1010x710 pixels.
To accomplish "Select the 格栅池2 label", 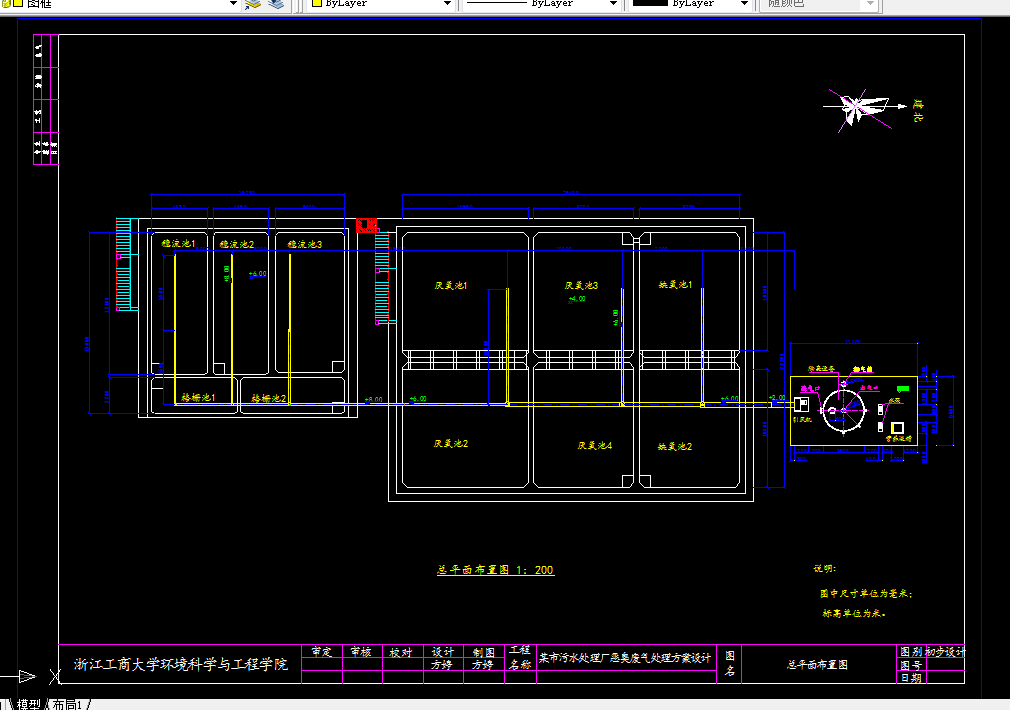I will point(269,398).
